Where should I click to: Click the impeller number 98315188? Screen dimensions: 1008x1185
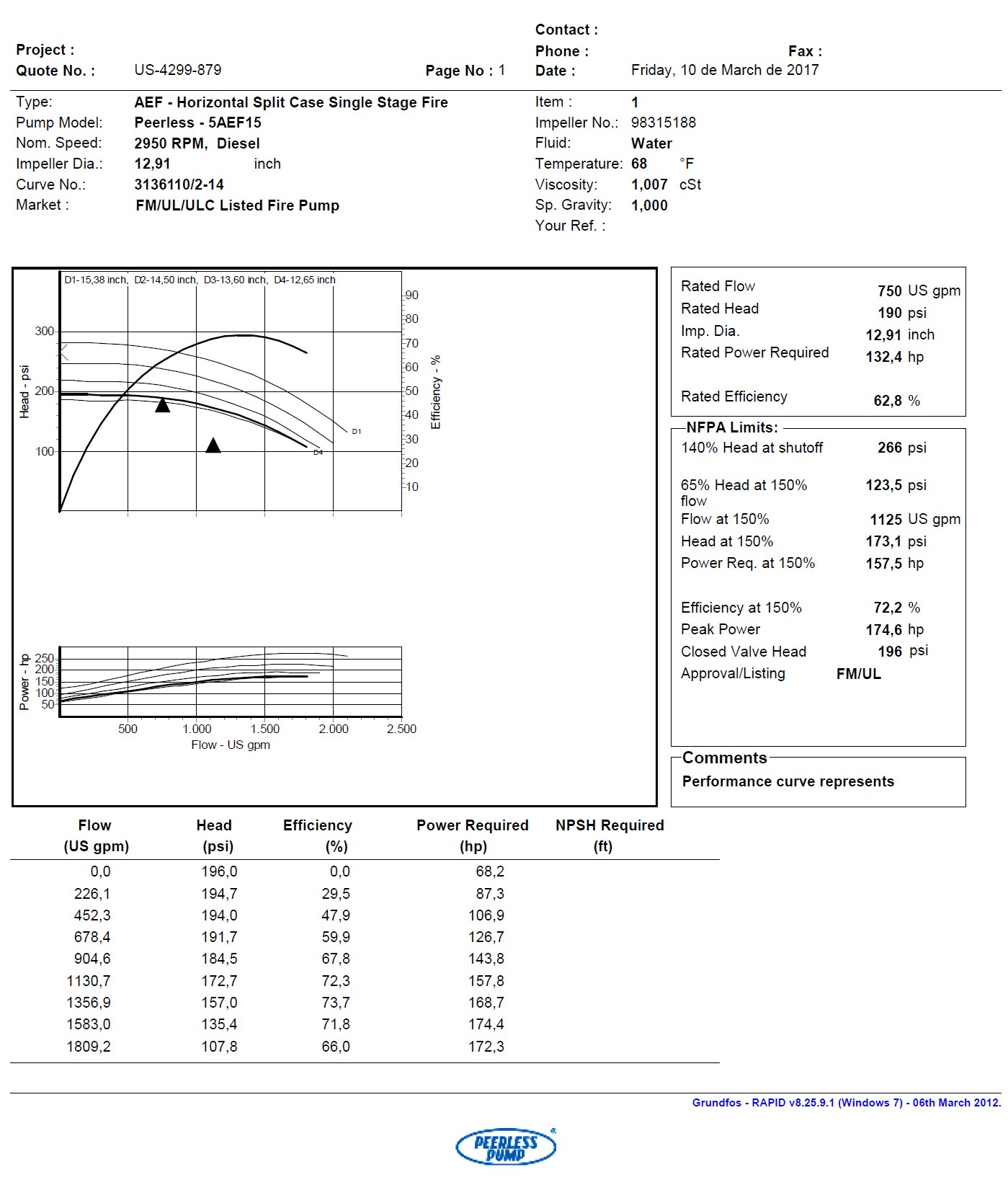point(664,123)
